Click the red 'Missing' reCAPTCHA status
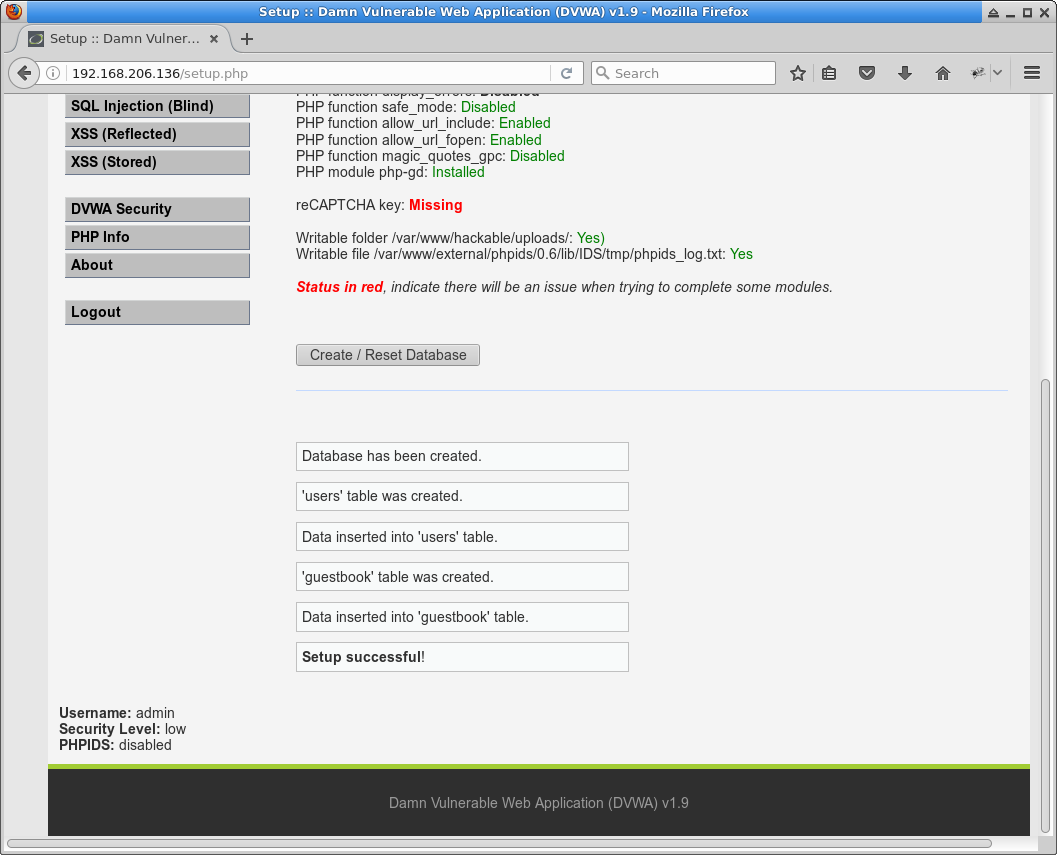 click(435, 205)
